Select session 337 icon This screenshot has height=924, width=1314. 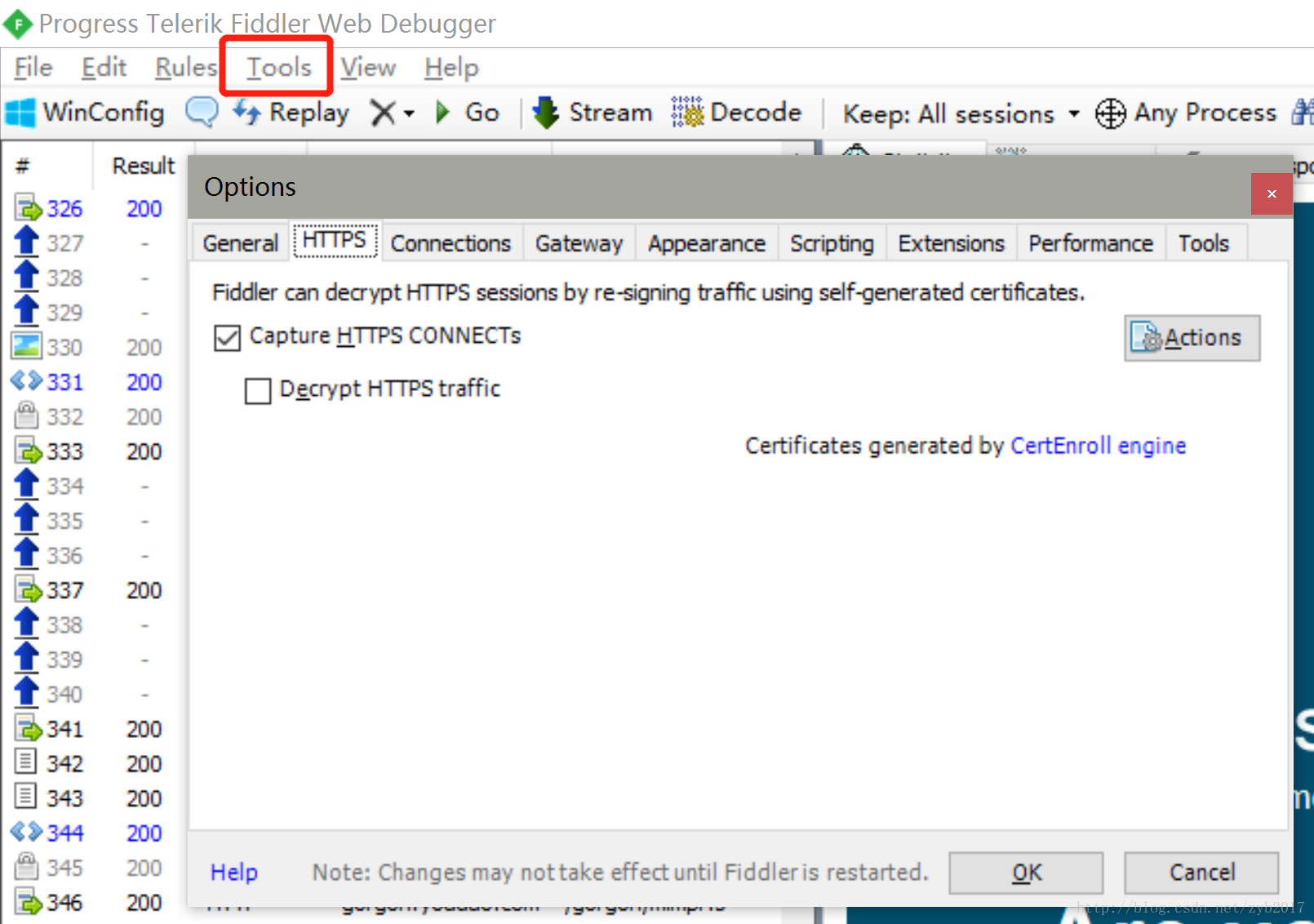(28, 589)
